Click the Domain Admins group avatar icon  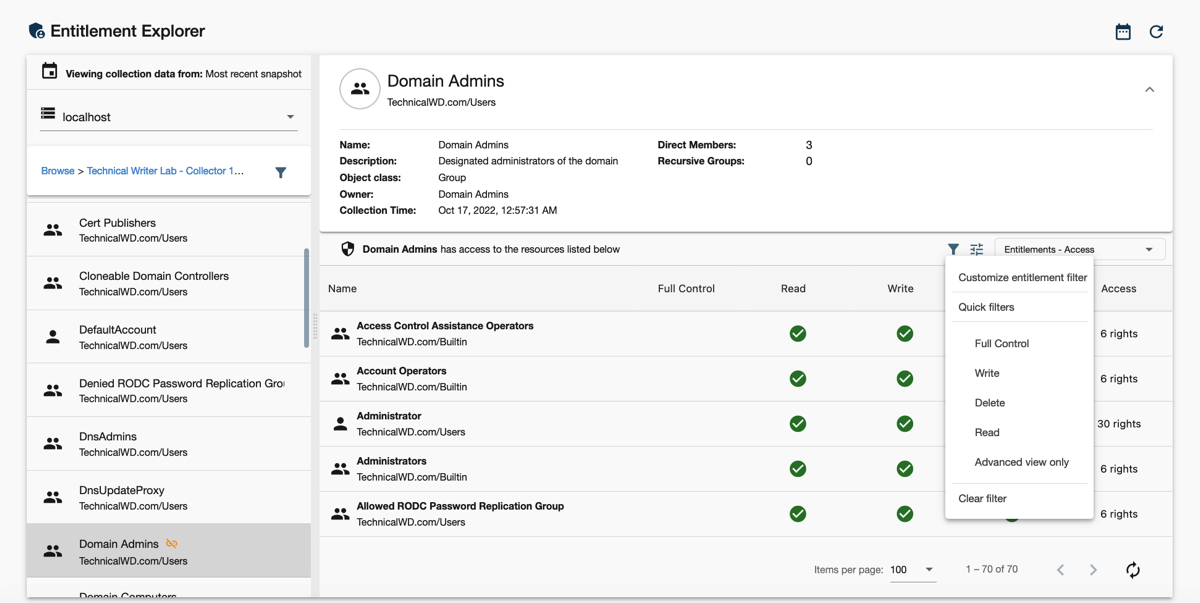point(359,89)
